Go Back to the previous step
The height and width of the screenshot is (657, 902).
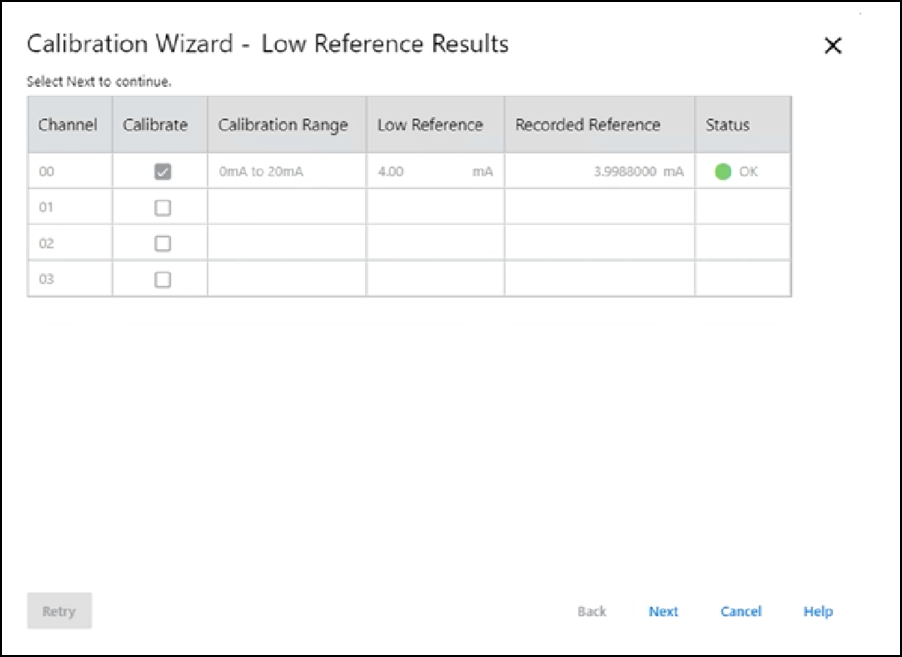coord(591,611)
